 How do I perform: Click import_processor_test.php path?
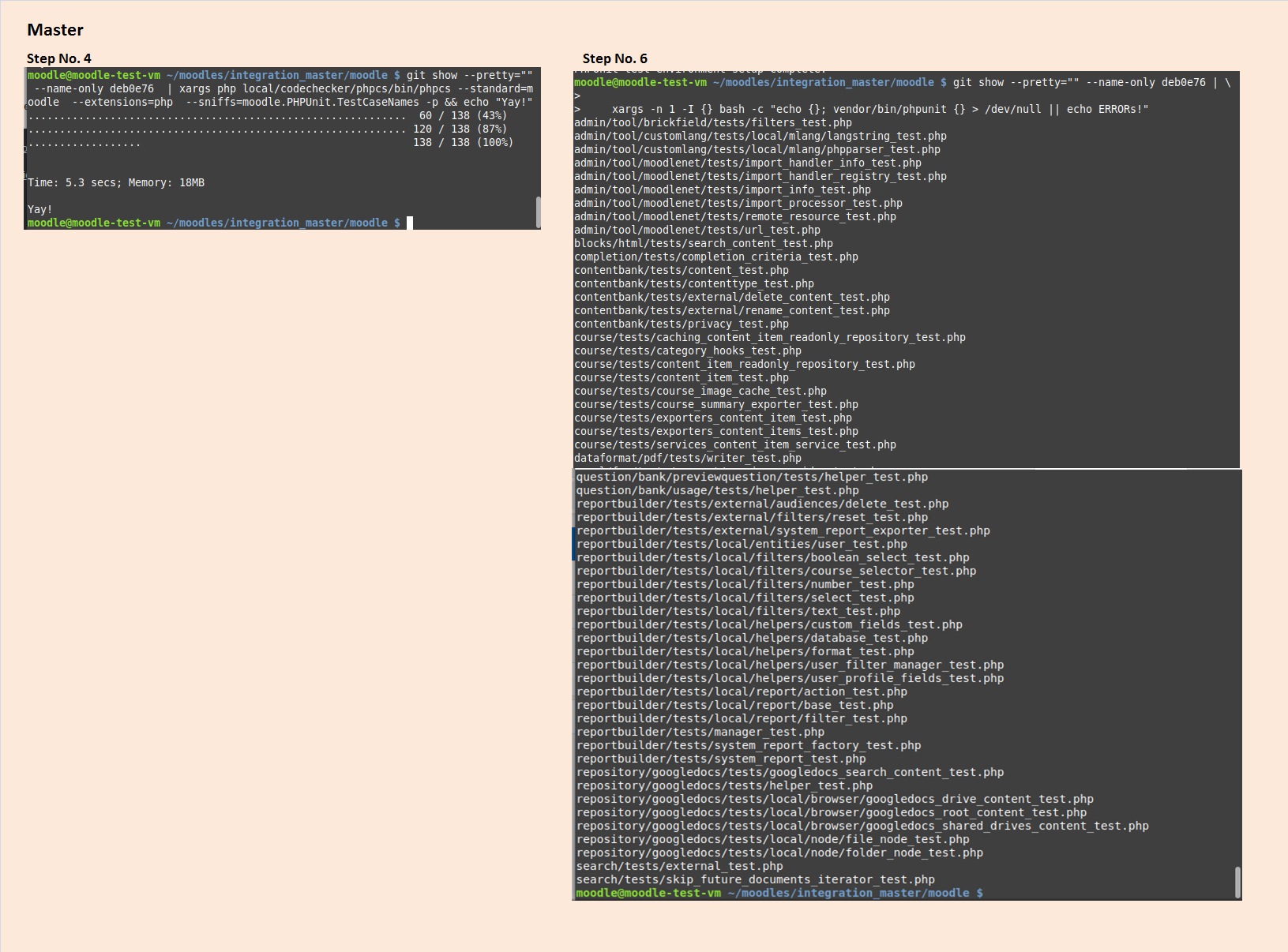click(x=738, y=203)
